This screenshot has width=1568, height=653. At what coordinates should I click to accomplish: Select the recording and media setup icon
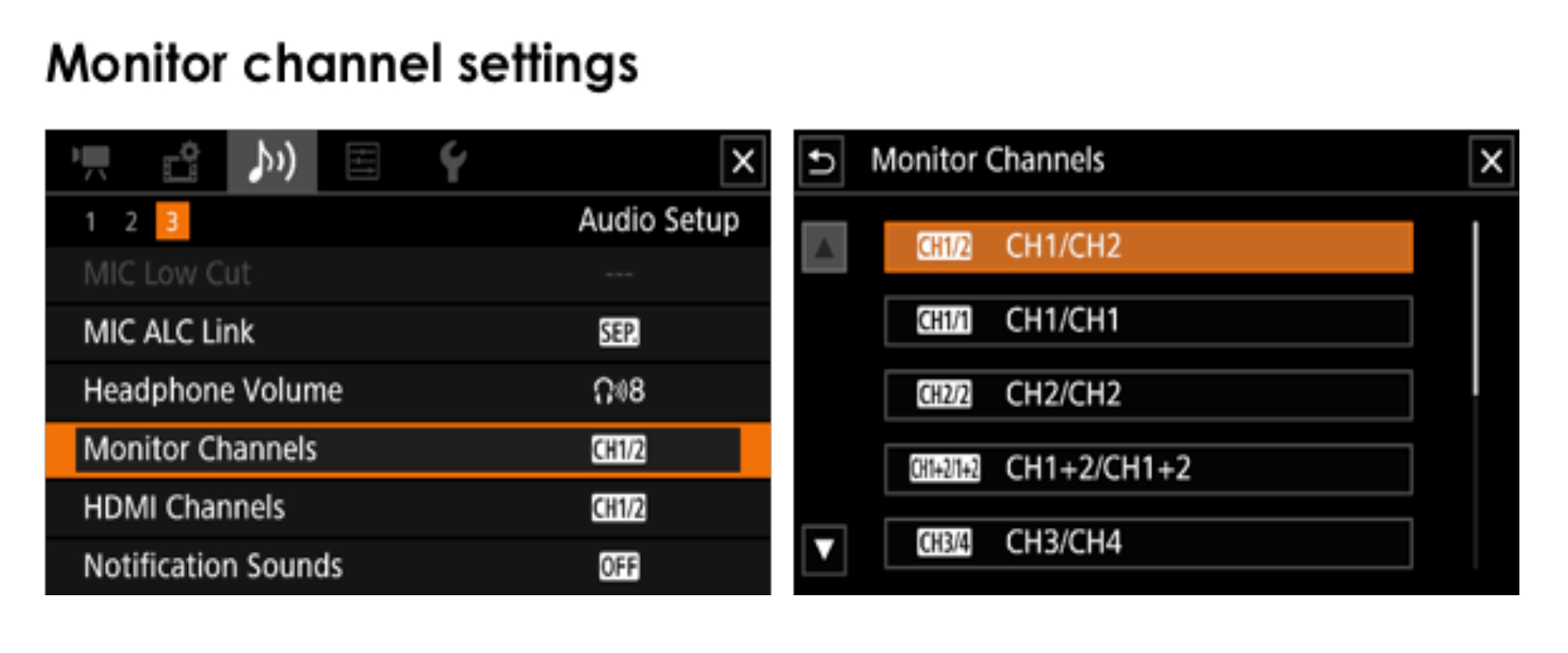[x=181, y=162]
